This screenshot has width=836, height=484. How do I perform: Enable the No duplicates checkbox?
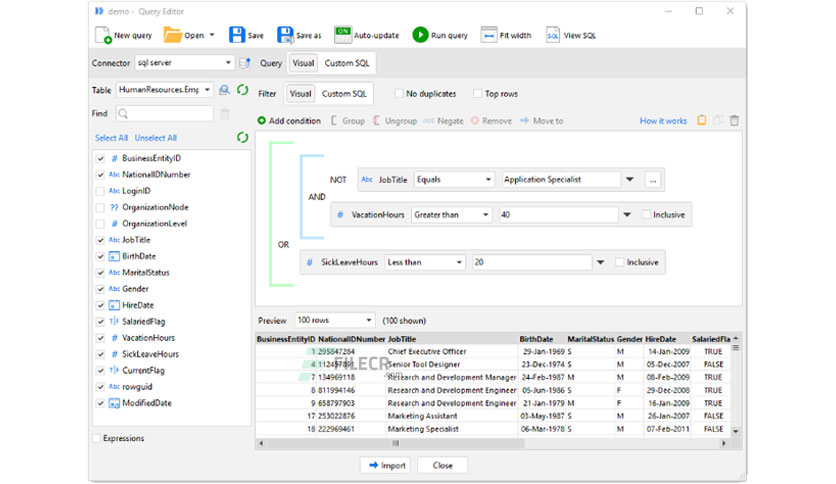click(x=399, y=93)
